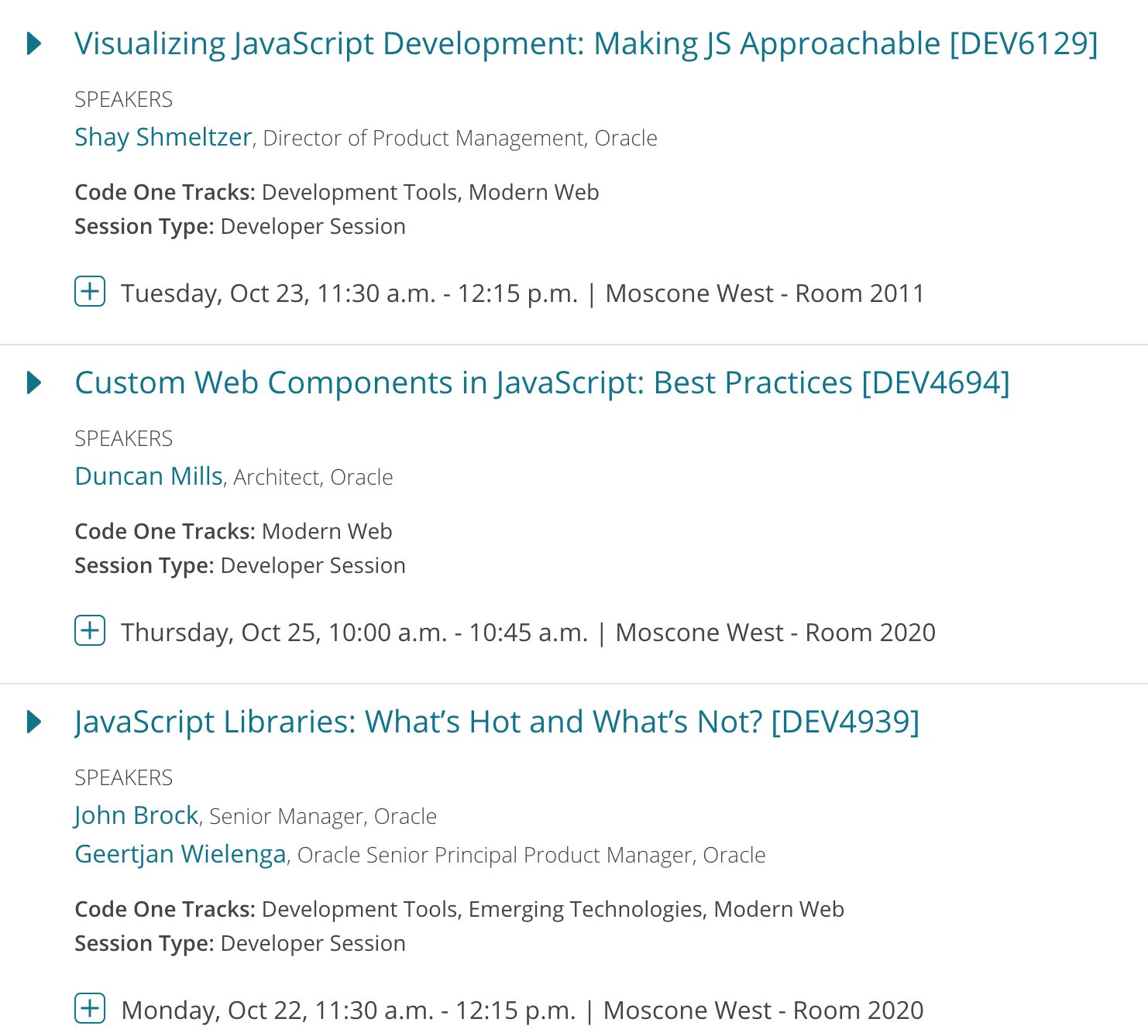Screen dimensions: 1148x1036
Task: Select the text 'Monday, Oct 22, 11:30 a.m. - 12:15 p.m.'
Action: [349, 1010]
